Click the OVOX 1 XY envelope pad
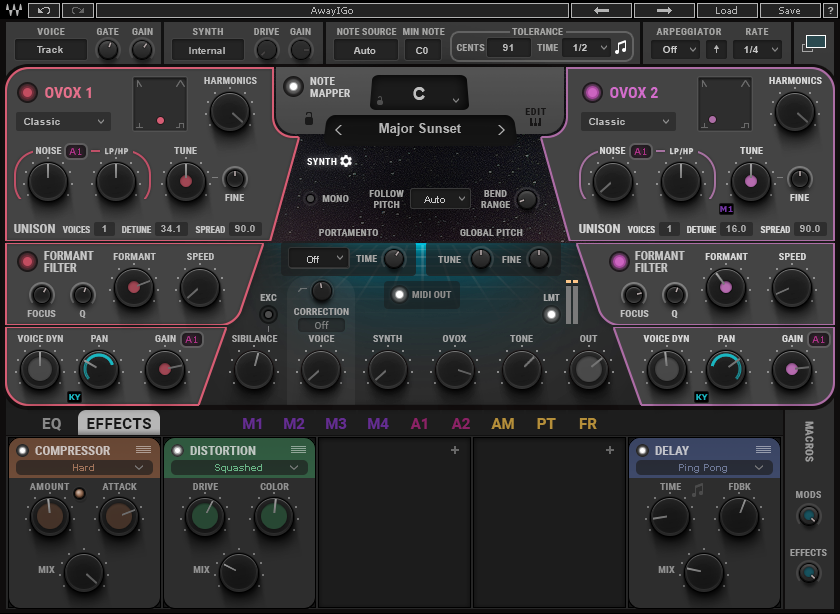 point(160,103)
